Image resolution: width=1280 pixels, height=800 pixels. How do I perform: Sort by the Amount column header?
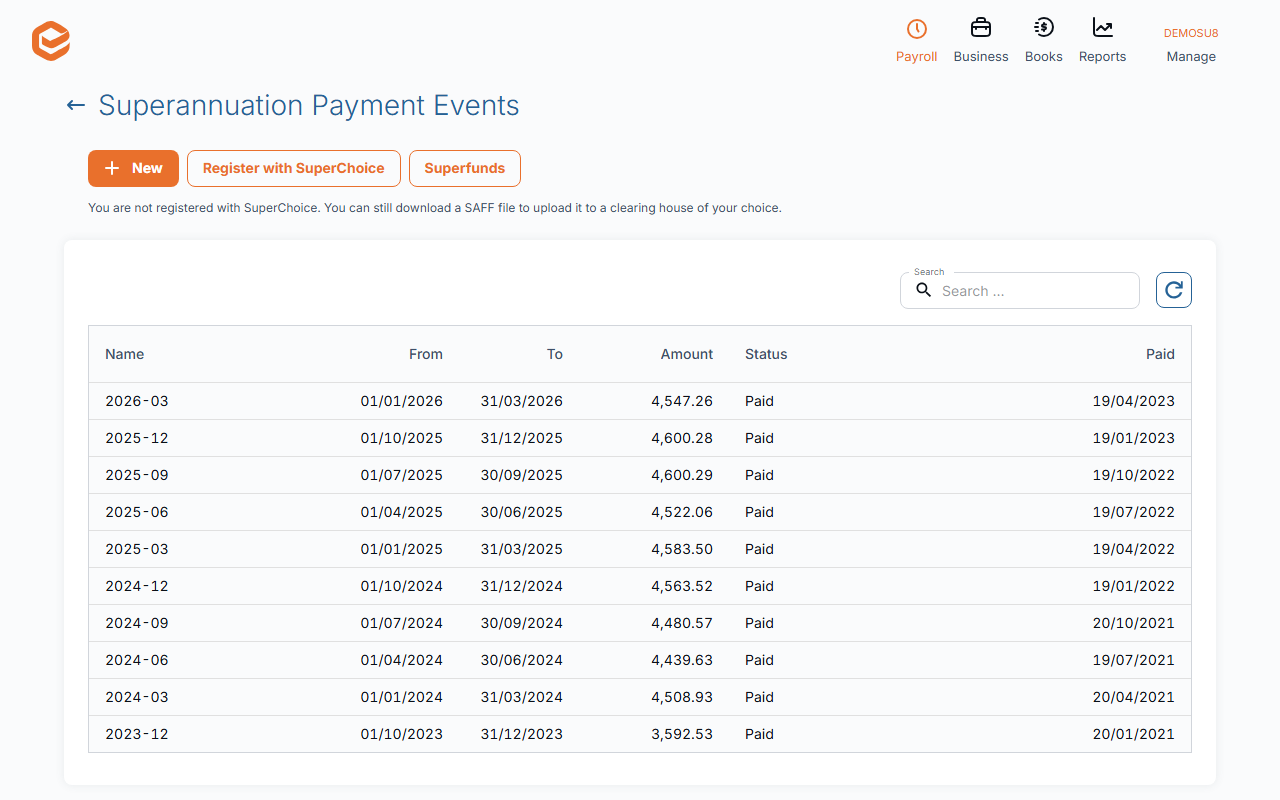pyautogui.click(x=687, y=354)
